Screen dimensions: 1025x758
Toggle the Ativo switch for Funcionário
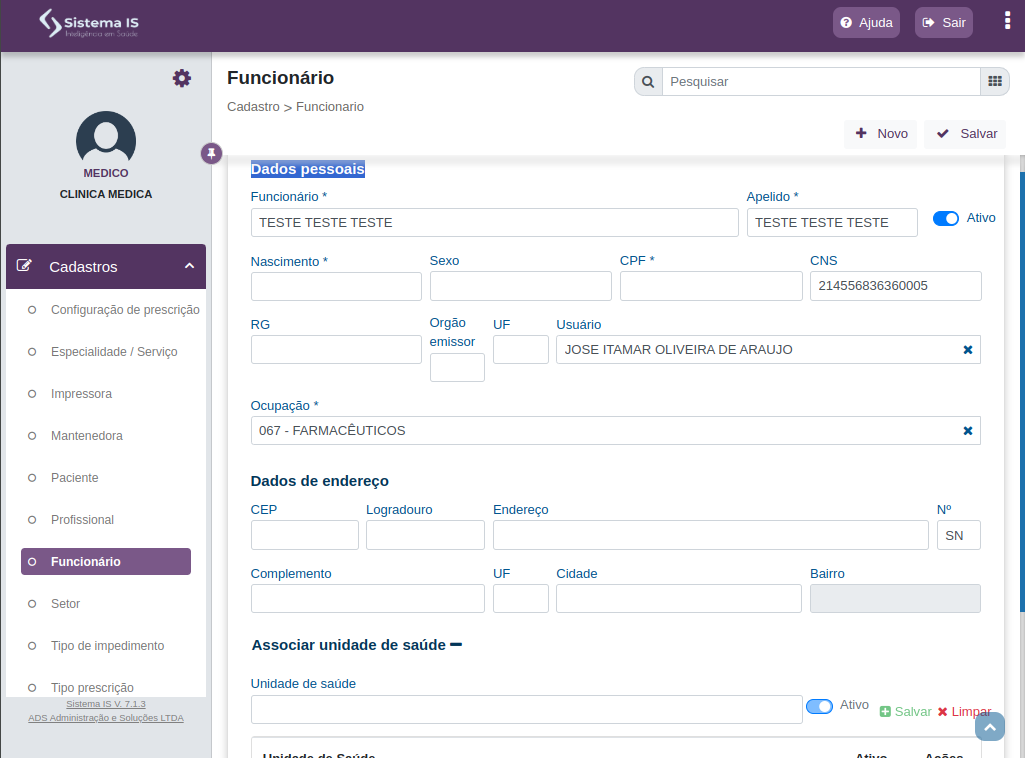click(x=945, y=218)
